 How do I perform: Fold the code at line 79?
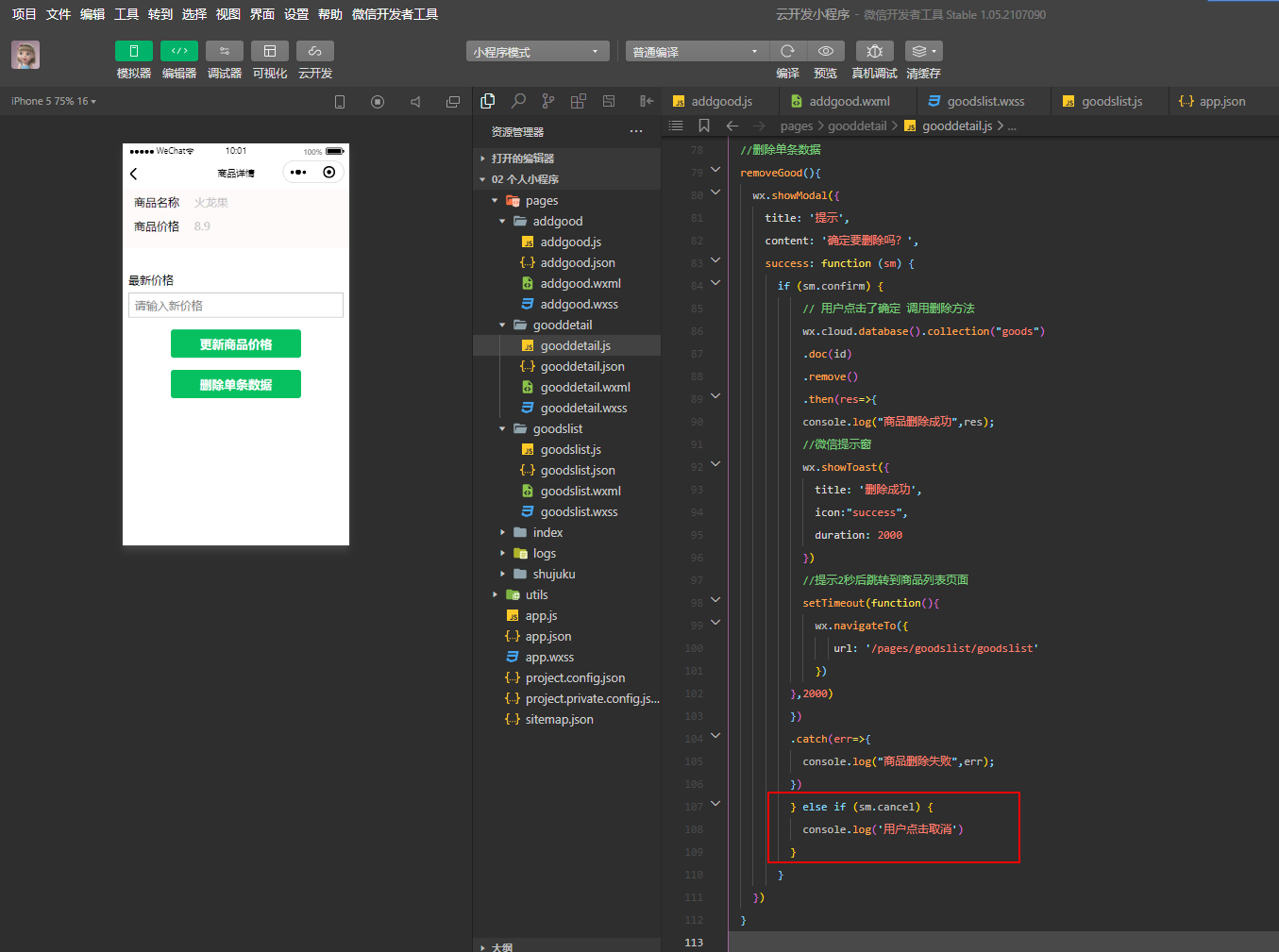[715, 170]
